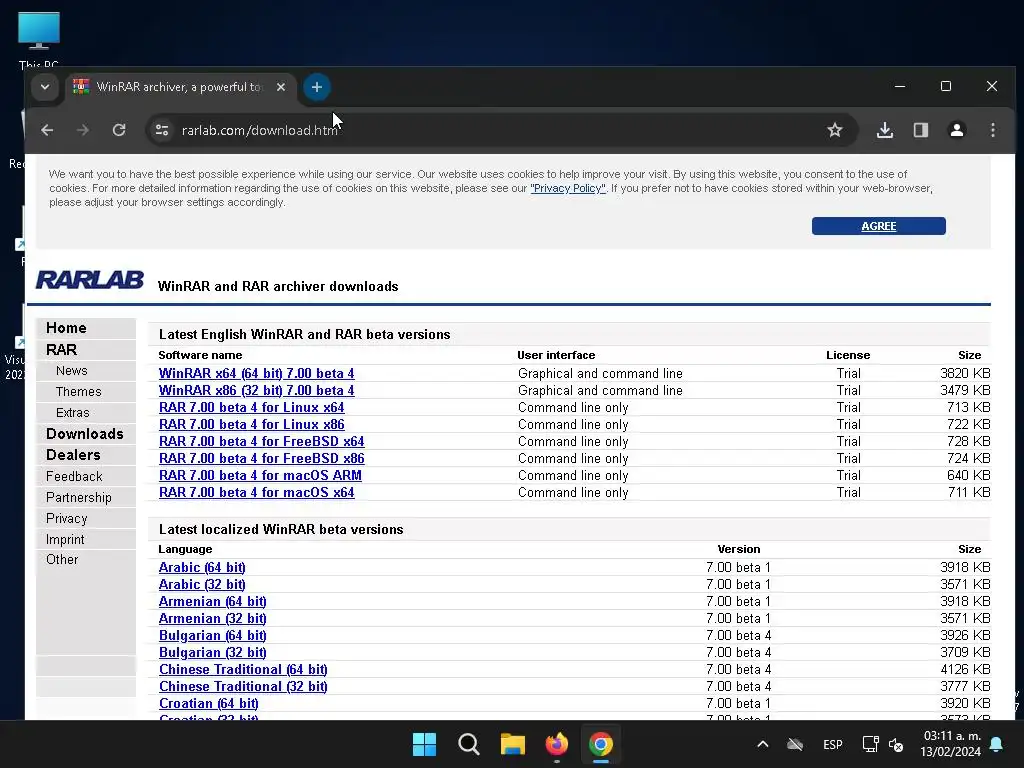This screenshot has height=768, width=1024.
Task: Download RAR 7.00 beta 4 for macOS ARM
Action: (x=260, y=475)
